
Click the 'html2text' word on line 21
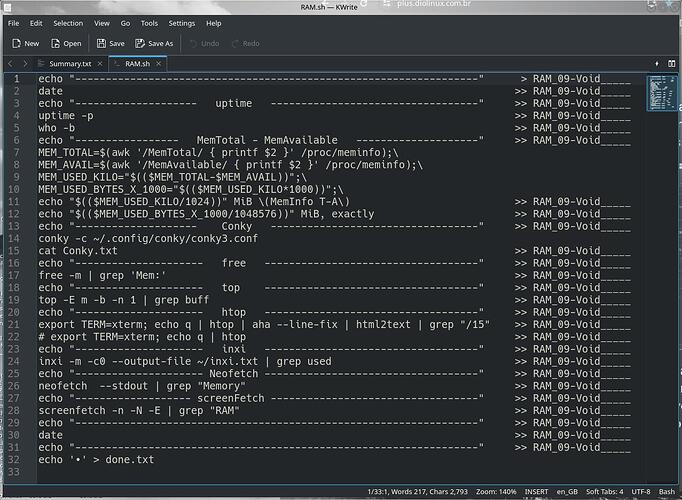pyautogui.click(x=383, y=324)
